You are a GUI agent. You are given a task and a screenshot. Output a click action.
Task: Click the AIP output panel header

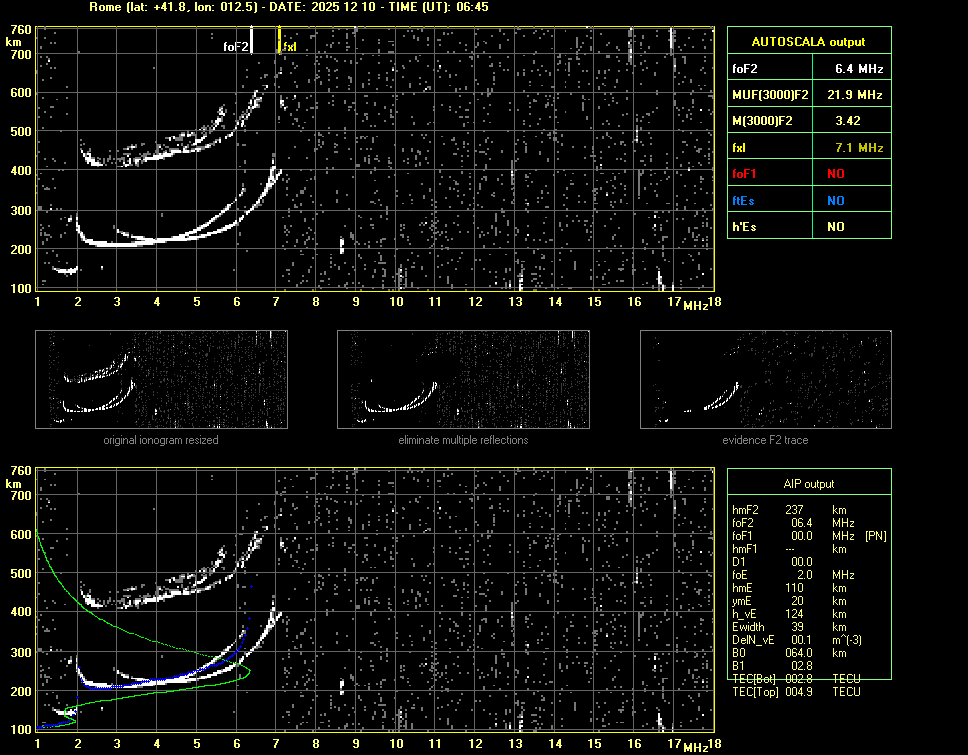(x=808, y=484)
